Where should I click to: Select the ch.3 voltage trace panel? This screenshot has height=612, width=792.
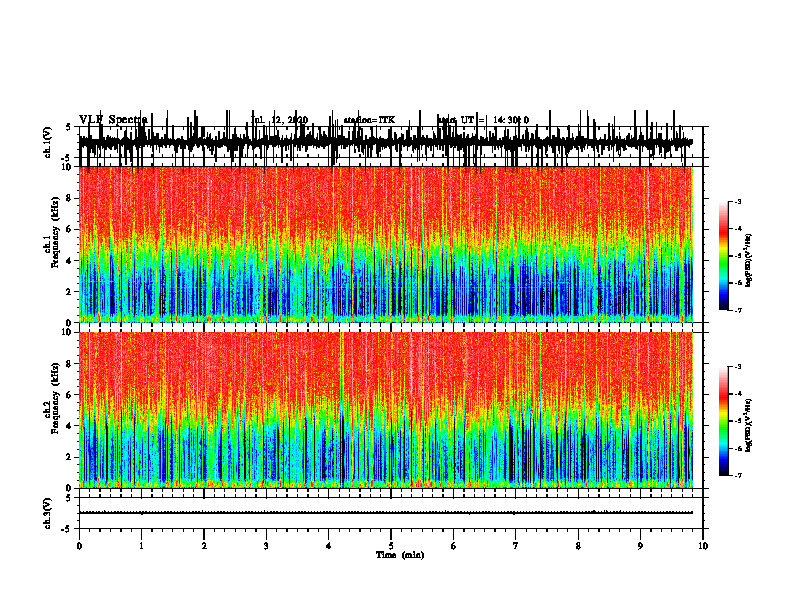coord(390,513)
